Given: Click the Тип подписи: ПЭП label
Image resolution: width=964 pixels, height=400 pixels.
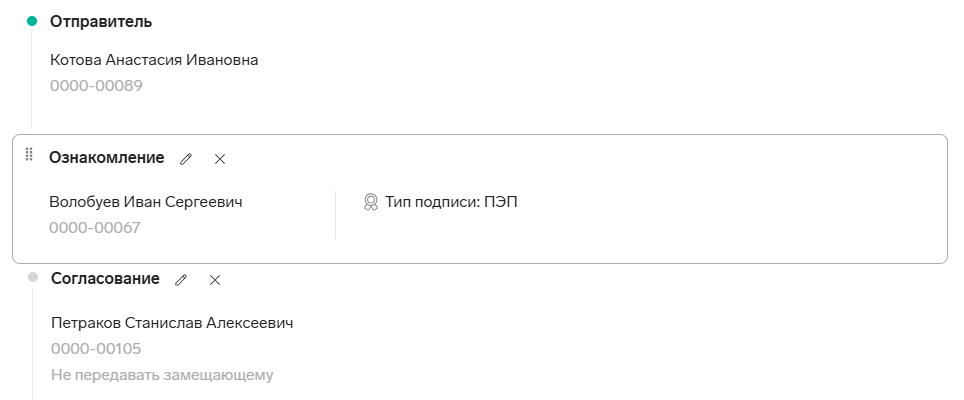Looking at the screenshot, I should coord(451,202).
